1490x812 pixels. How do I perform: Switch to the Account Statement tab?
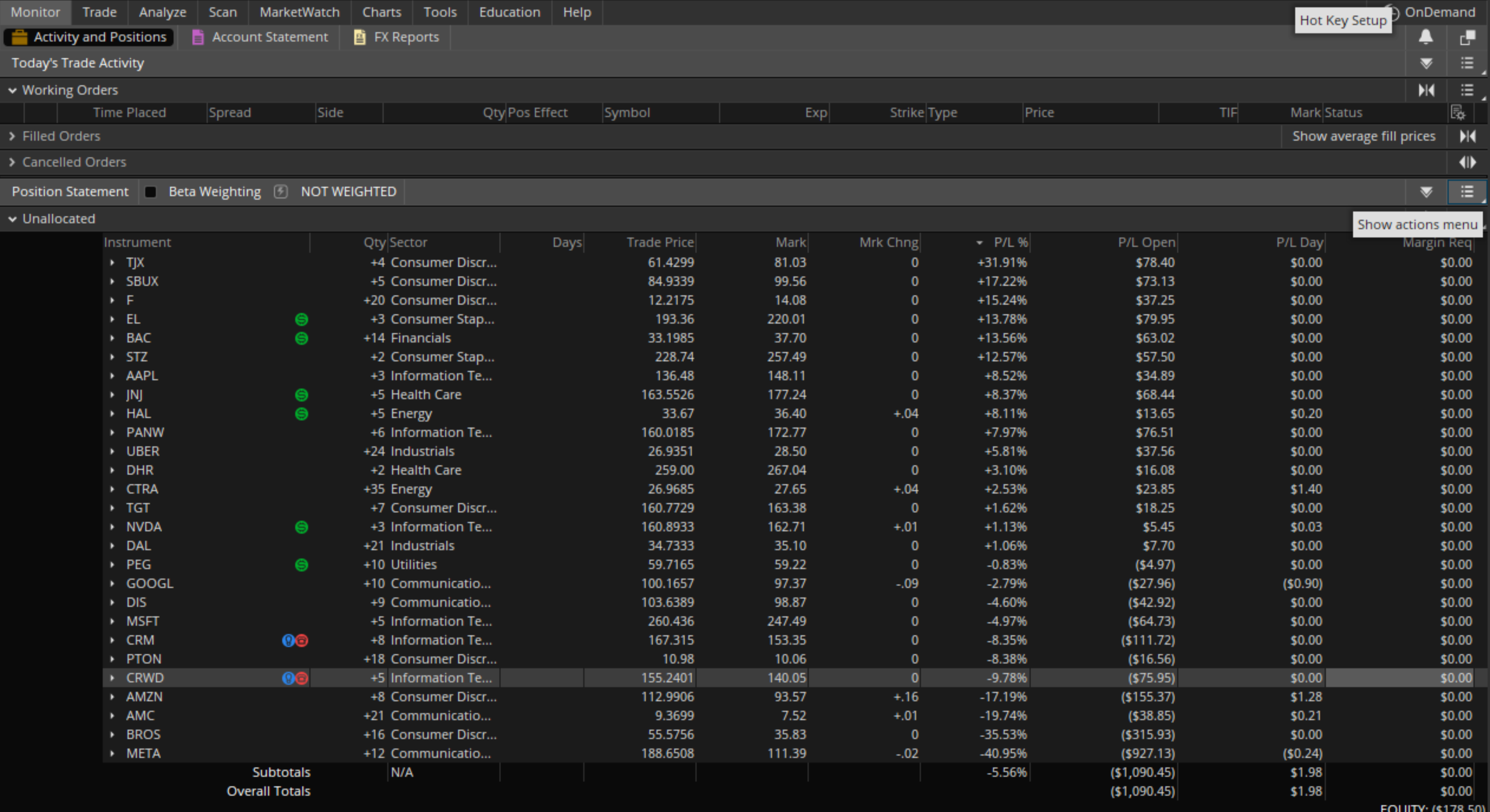(270, 37)
